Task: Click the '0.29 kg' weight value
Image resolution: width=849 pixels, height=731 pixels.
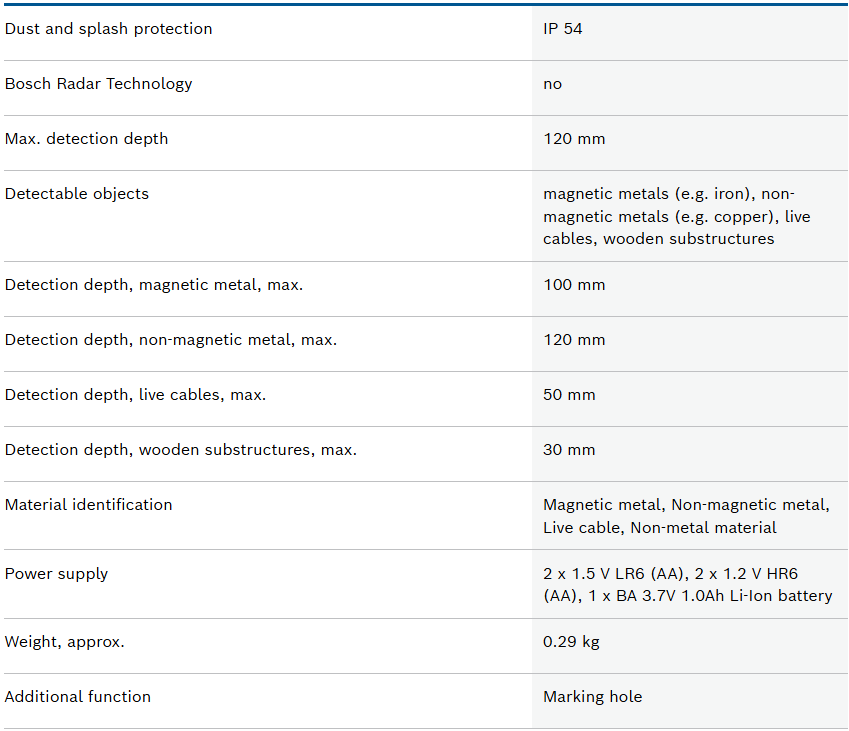Action: click(571, 642)
